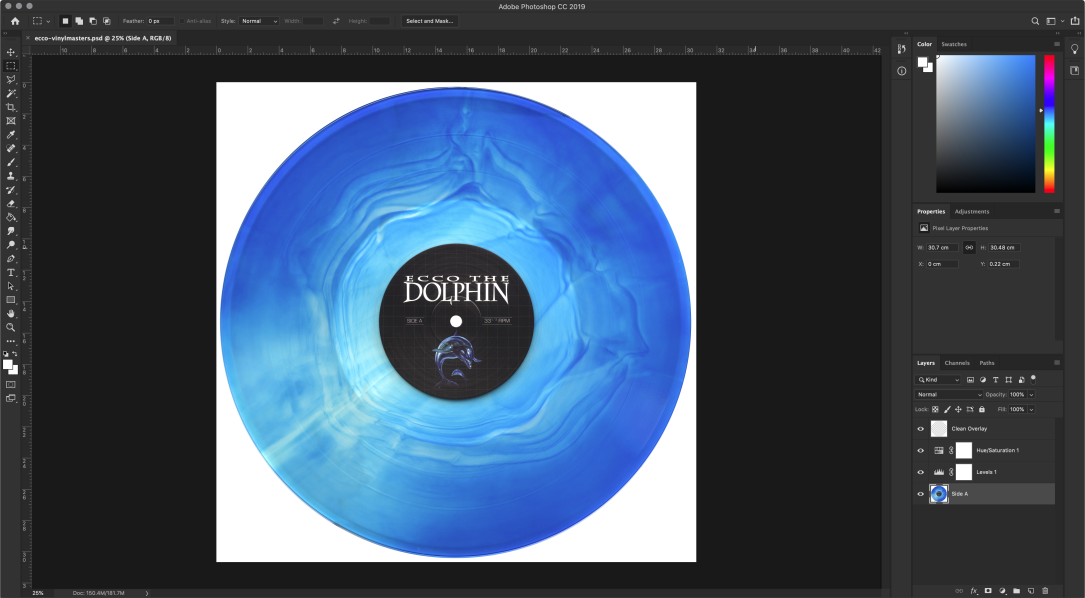
Task: Click the create new layer icon
Action: [x=1031, y=591]
